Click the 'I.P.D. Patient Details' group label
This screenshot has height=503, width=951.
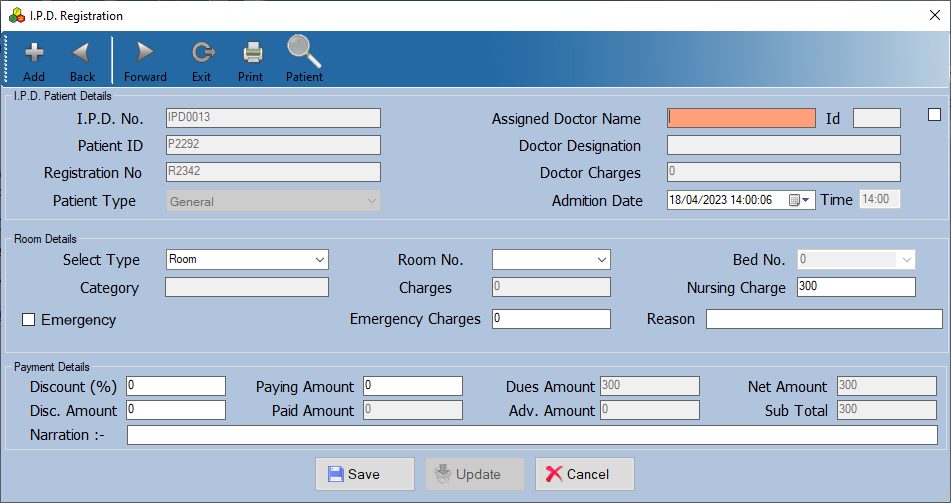click(x=62, y=96)
